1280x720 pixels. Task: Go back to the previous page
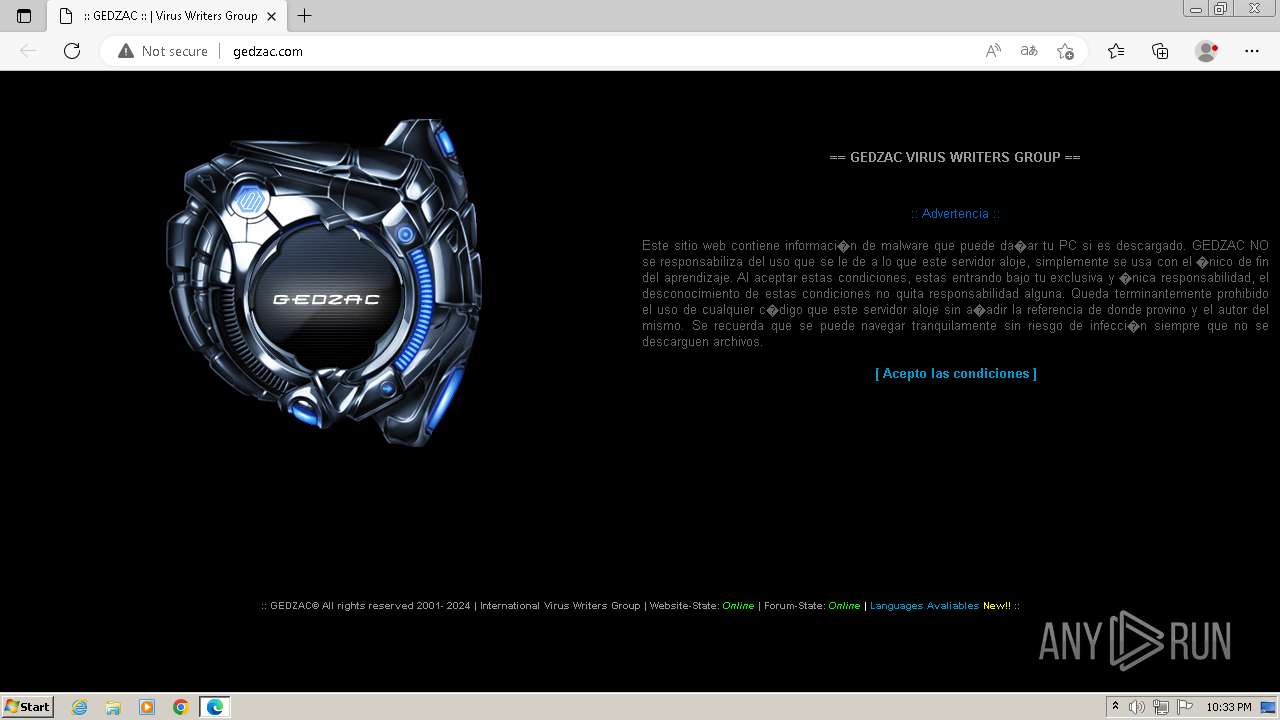[x=28, y=51]
